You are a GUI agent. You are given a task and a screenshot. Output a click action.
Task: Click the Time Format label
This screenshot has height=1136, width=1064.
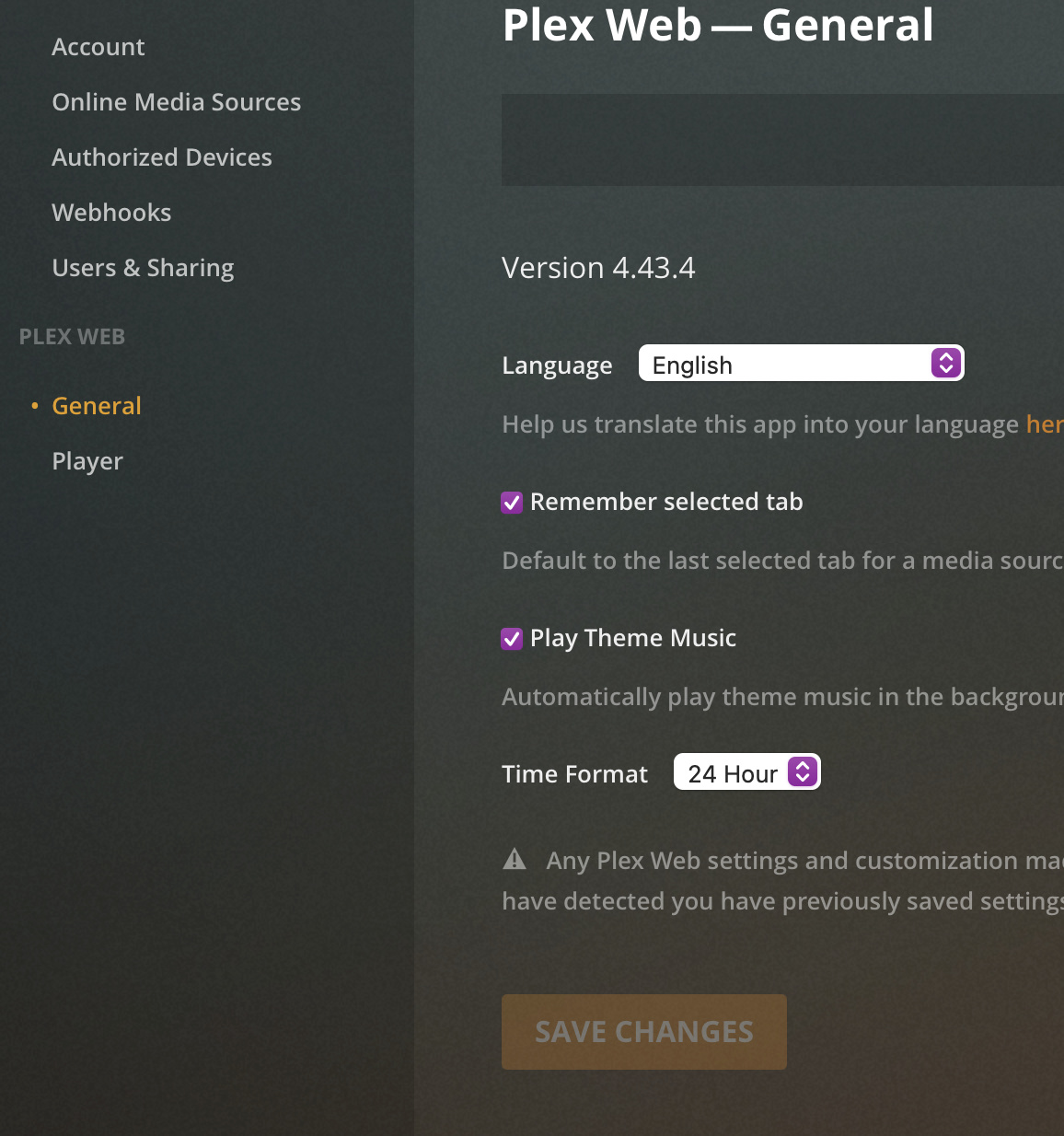click(x=574, y=774)
